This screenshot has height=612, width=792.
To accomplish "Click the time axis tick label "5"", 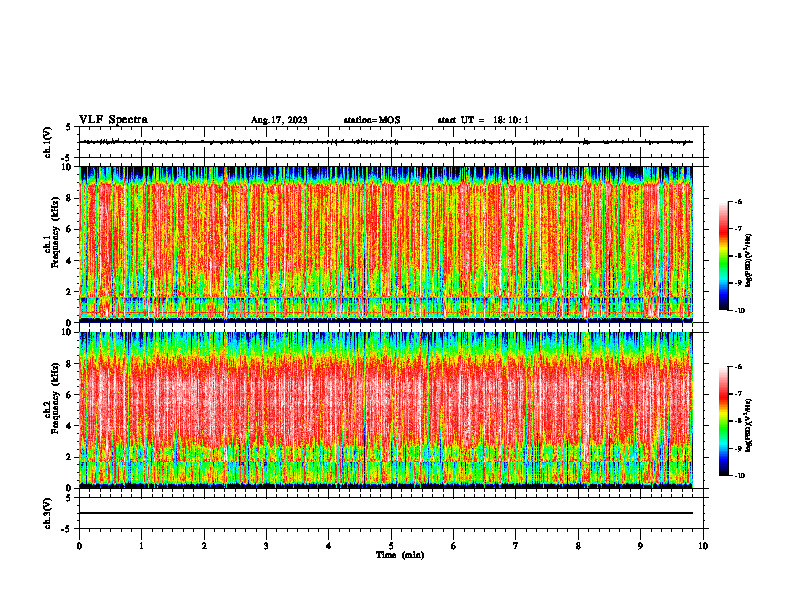I will [391, 546].
